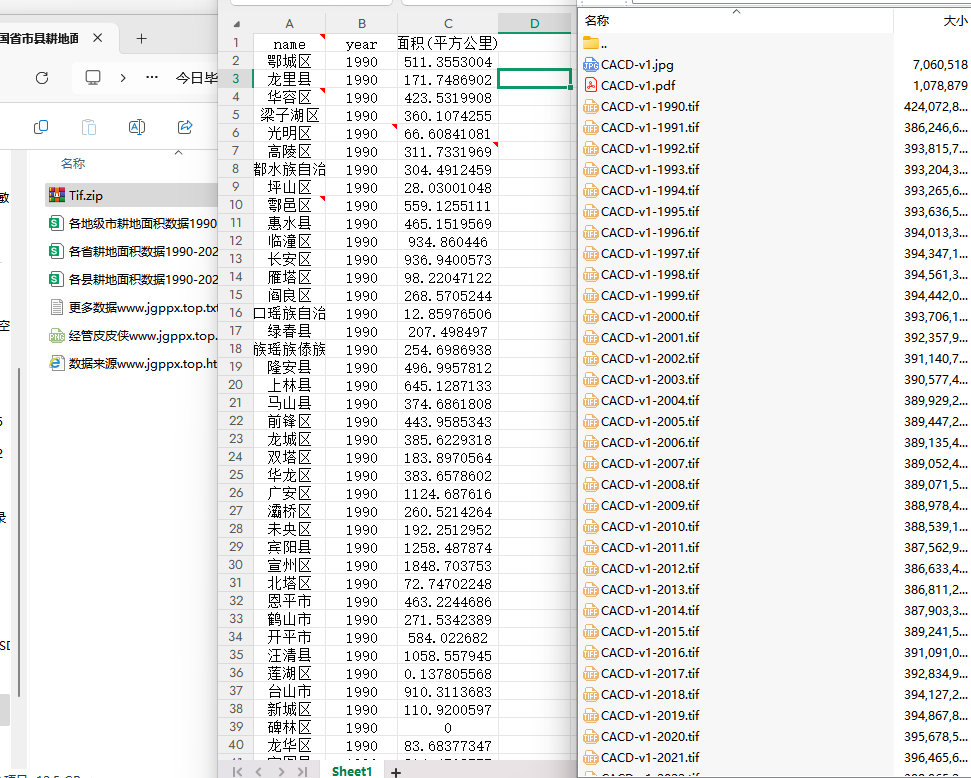
Task: Select 各省耕地面积数据1990 spreadsheet file
Action: click(x=132, y=251)
